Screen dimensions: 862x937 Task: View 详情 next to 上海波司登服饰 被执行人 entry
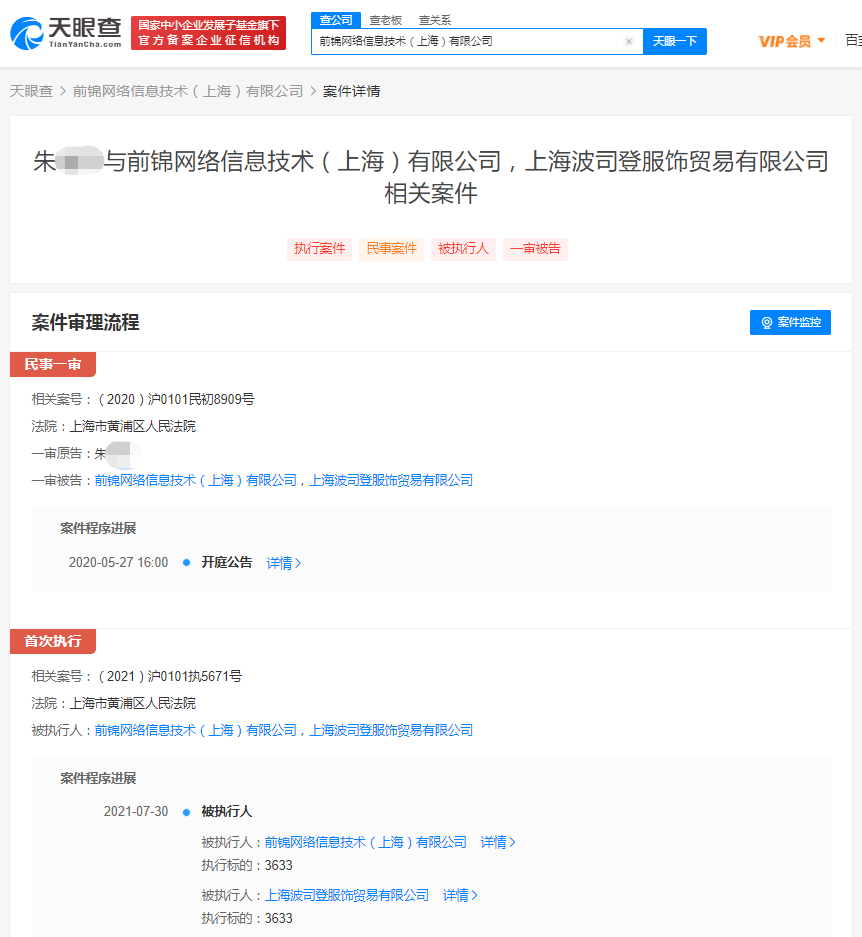click(460, 895)
